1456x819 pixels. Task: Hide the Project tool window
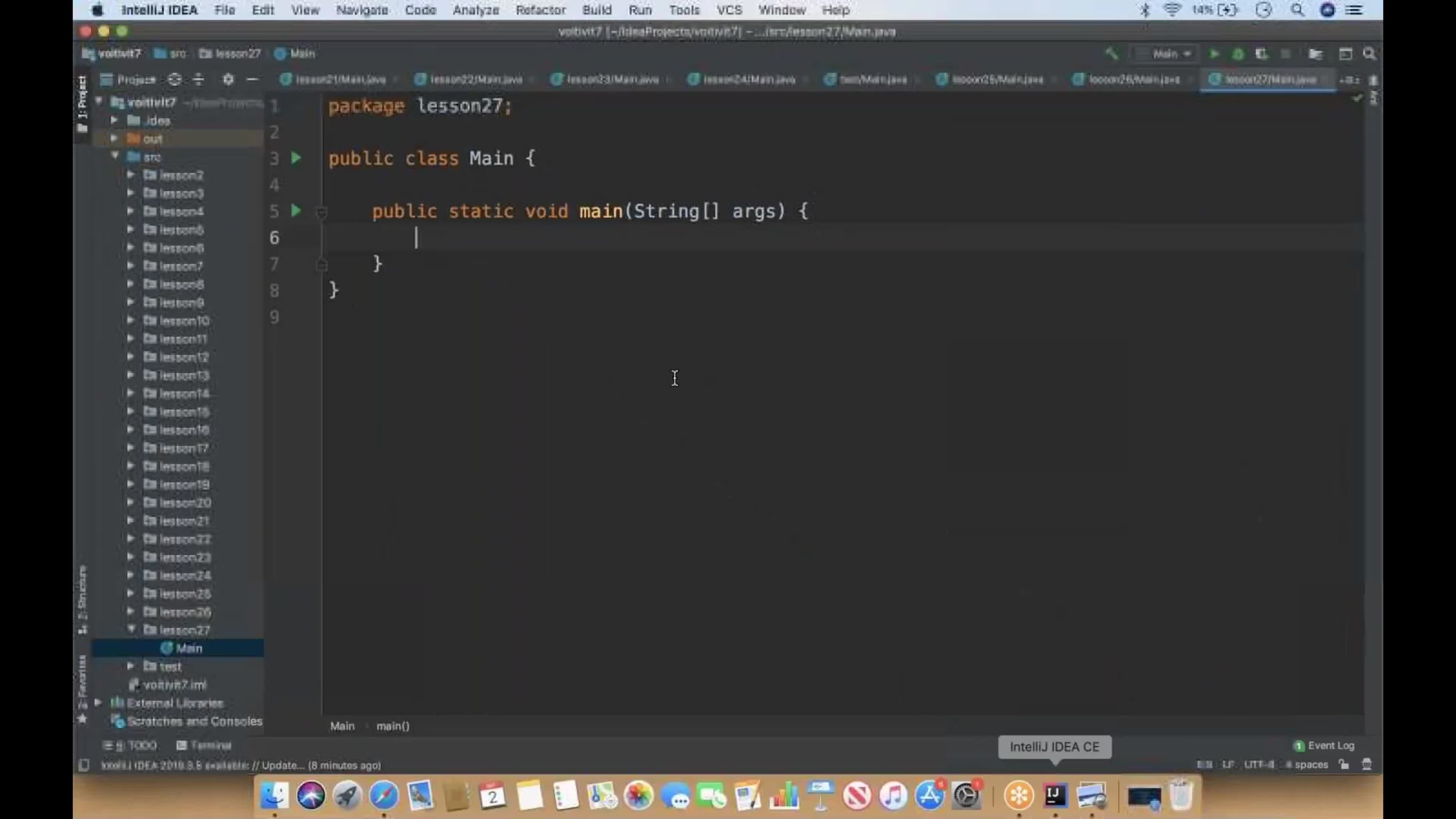click(x=253, y=80)
